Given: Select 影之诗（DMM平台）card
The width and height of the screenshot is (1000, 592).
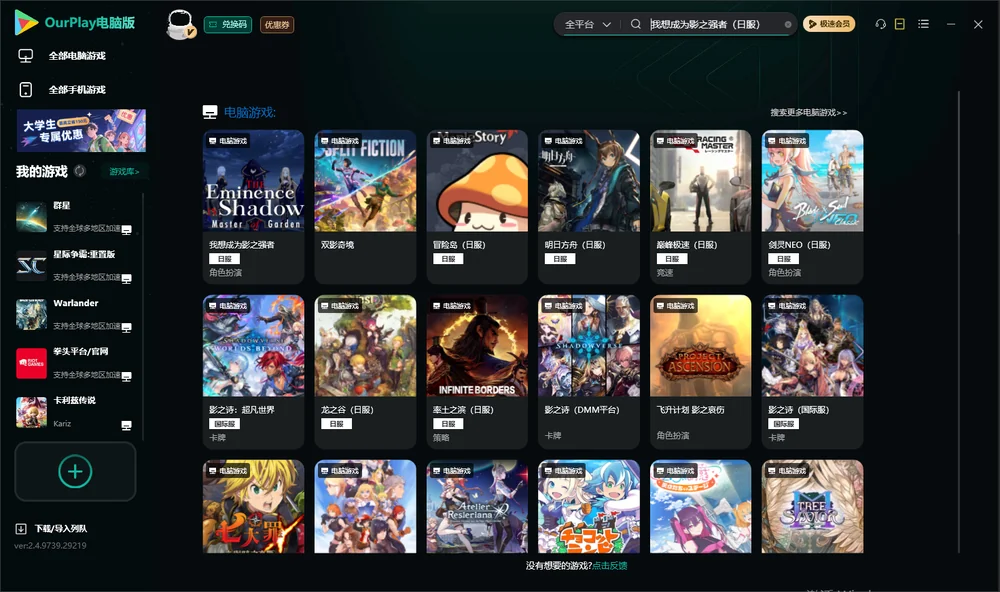Looking at the screenshot, I should tap(589, 372).
